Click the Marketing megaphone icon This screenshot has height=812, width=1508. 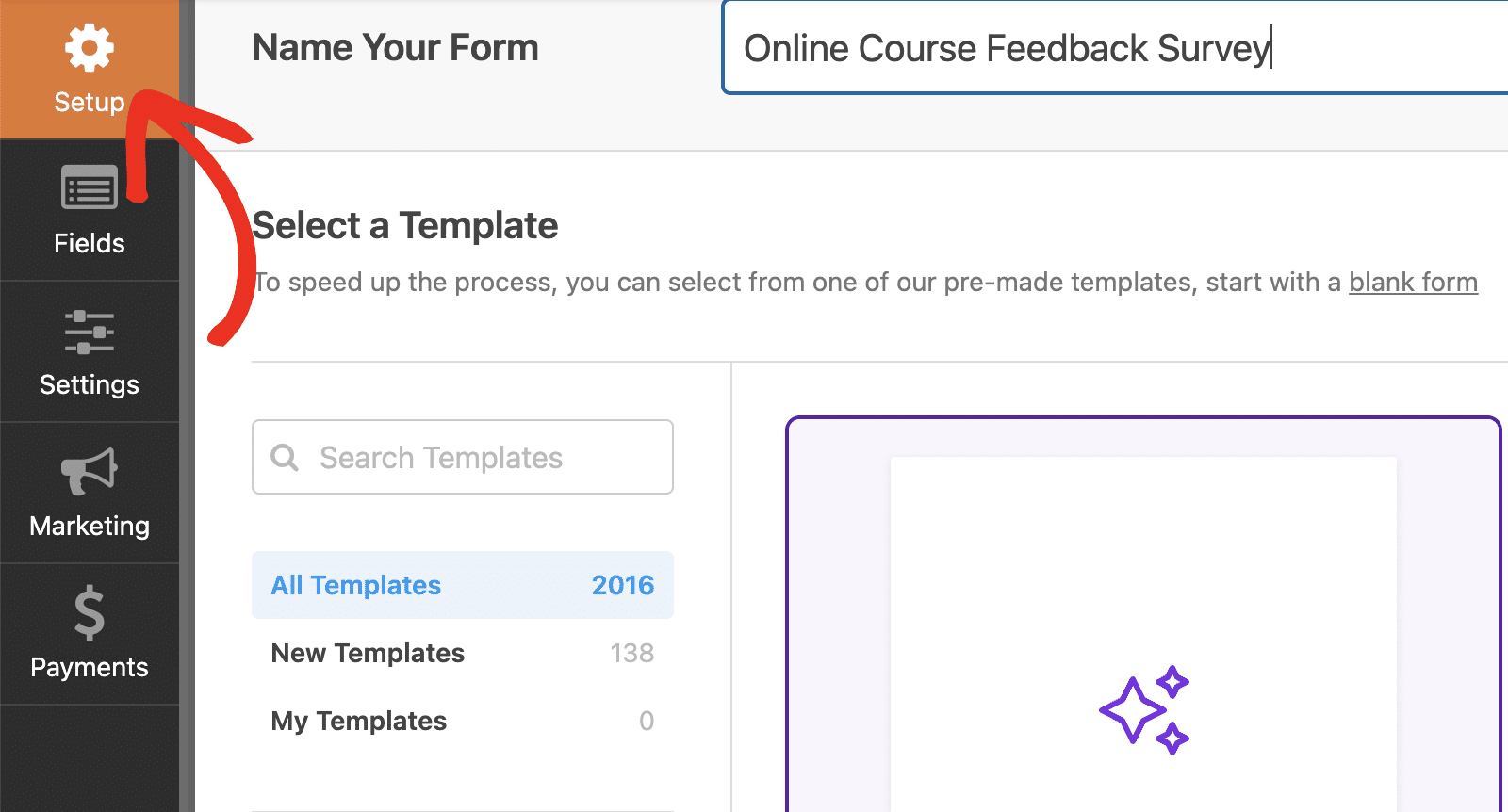click(90, 470)
